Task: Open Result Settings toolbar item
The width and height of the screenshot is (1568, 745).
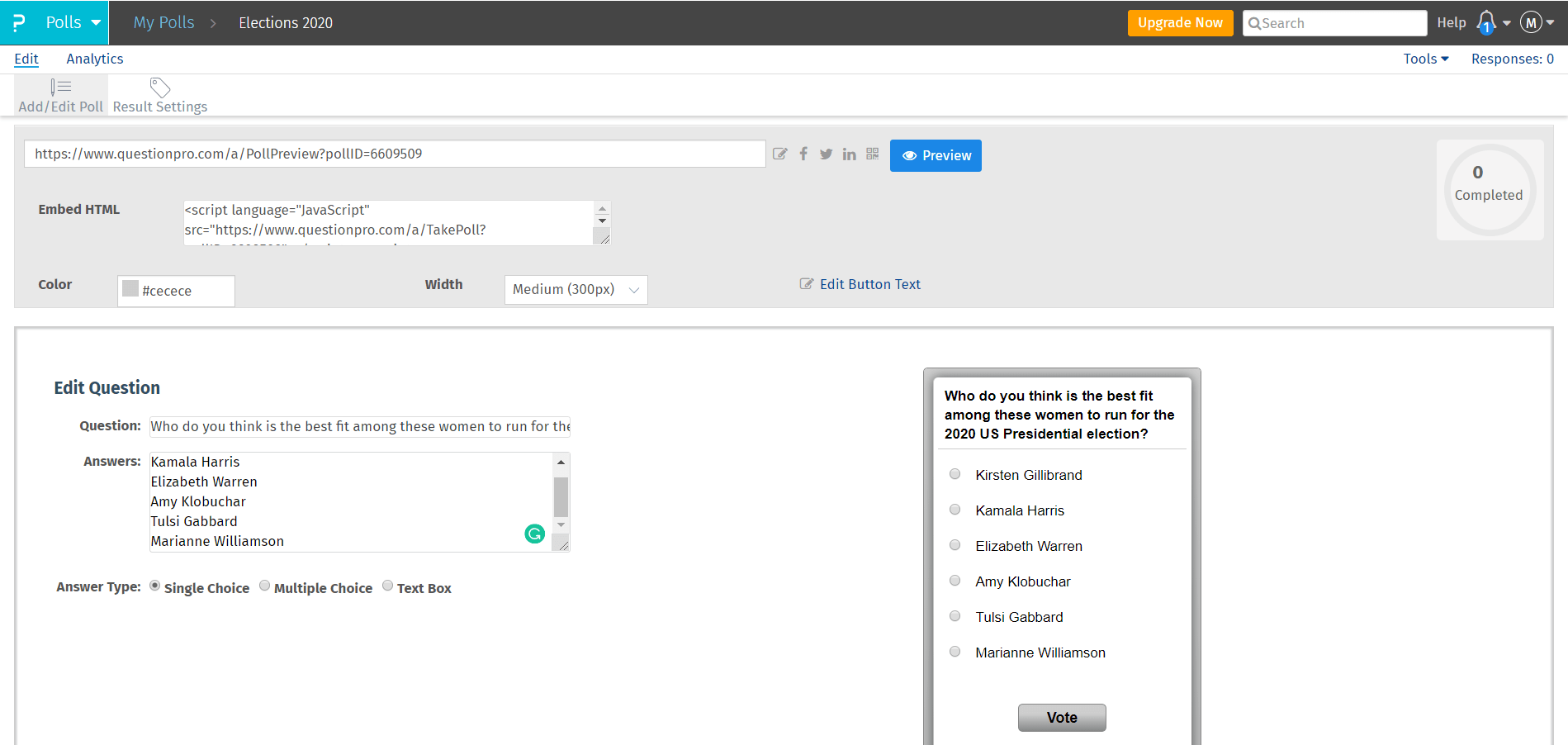Action: coord(160,96)
